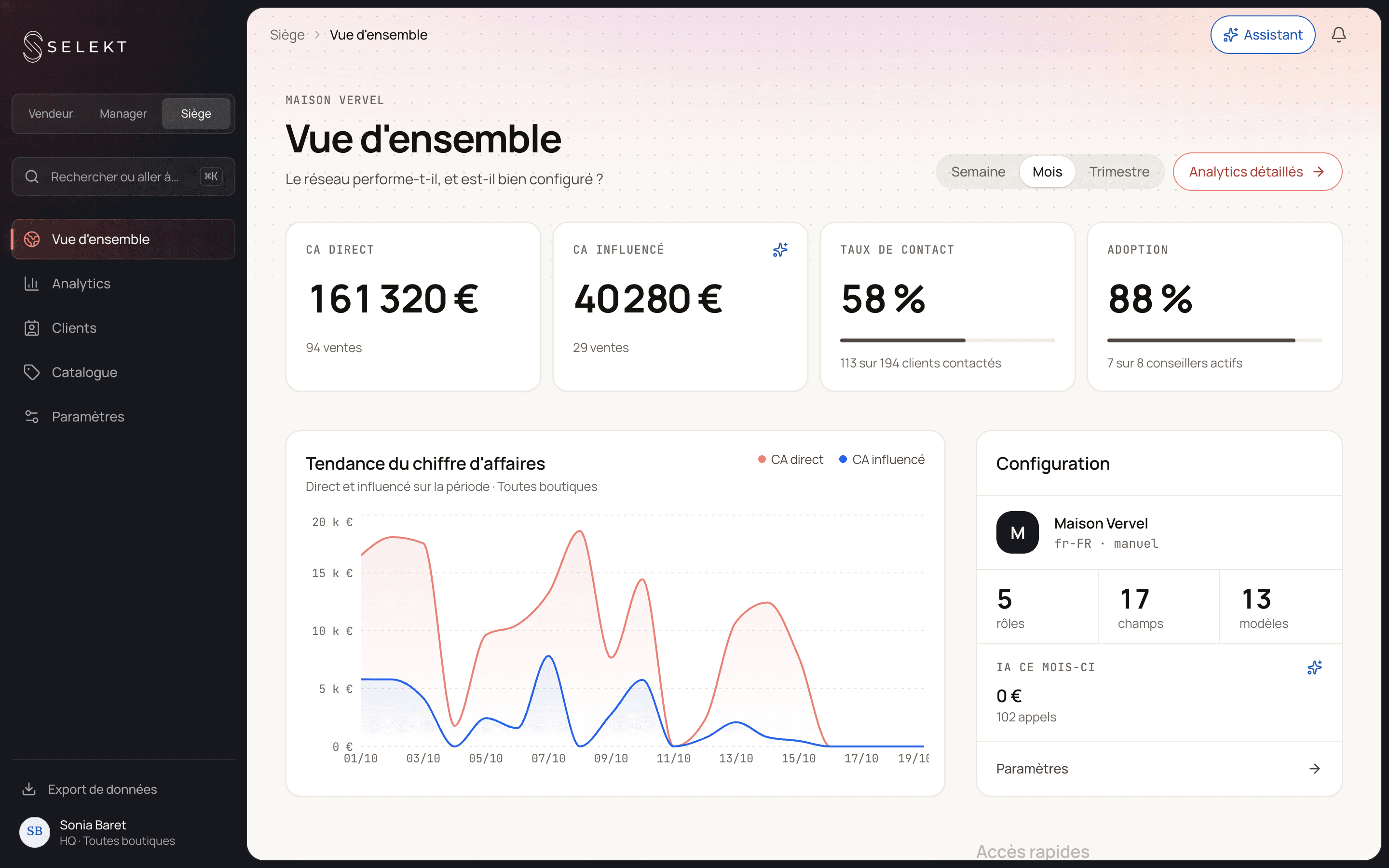Switch to the Vendeur role
The width and height of the screenshot is (1389, 868).
coord(51,114)
